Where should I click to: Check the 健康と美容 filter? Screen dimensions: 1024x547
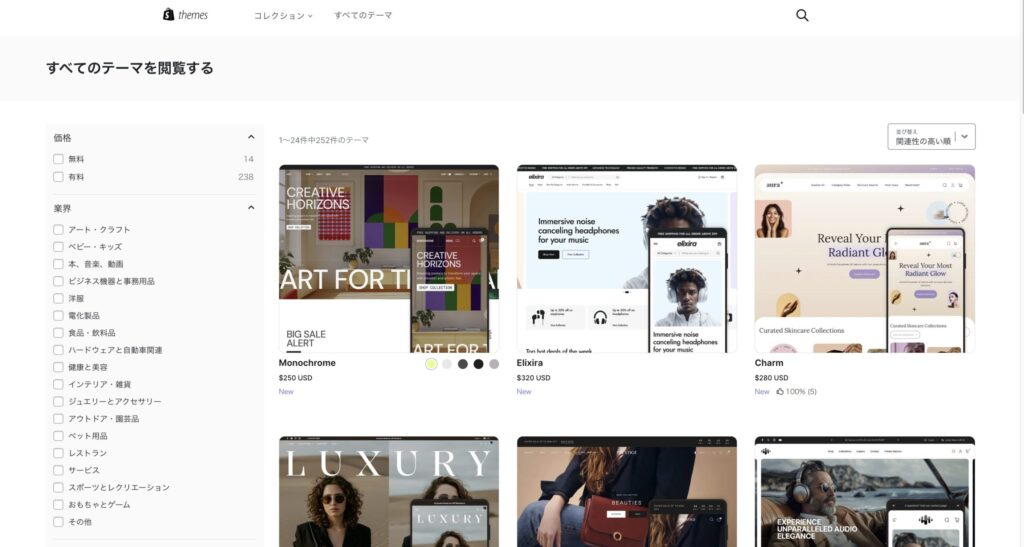(x=58, y=367)
